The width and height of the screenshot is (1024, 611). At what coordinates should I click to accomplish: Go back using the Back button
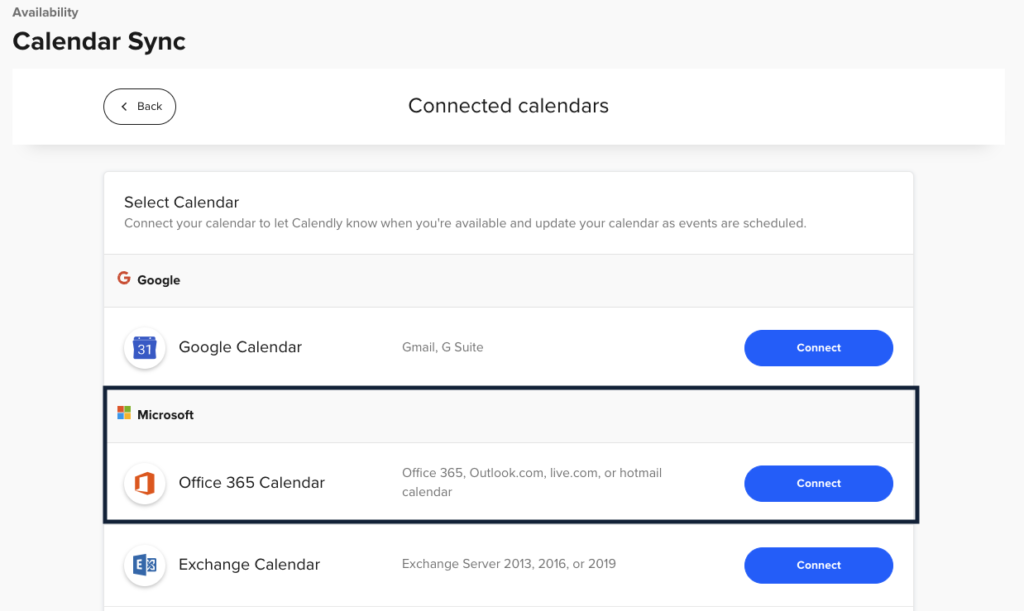140,107
